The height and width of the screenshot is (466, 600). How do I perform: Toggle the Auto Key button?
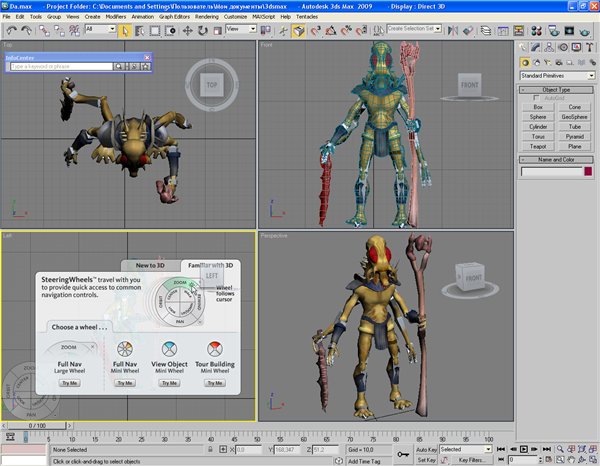click(425, 450)
